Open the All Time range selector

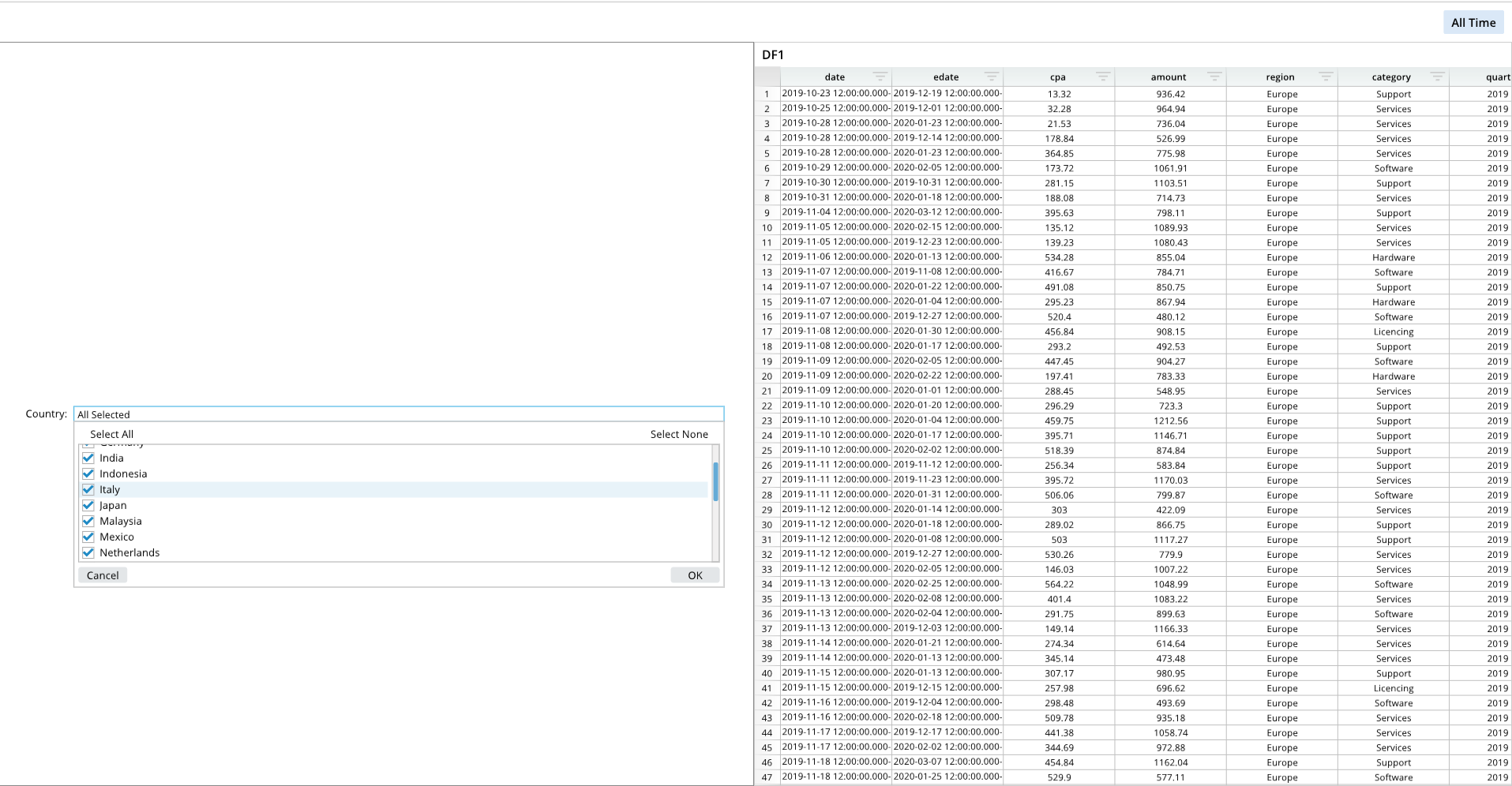pos(1473,23)
